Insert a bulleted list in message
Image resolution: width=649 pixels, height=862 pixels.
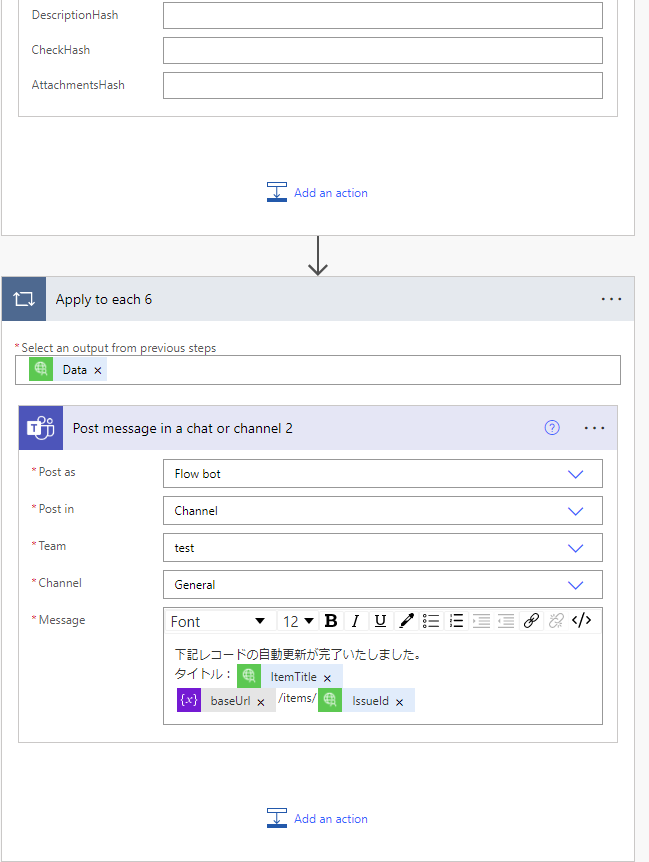pos(431,621)
